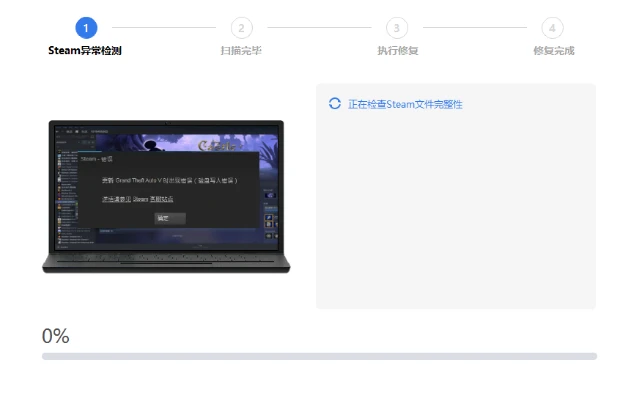638x399 pixels.
Task: Click the Steam异常检测 step label
Action: [85, 50]
